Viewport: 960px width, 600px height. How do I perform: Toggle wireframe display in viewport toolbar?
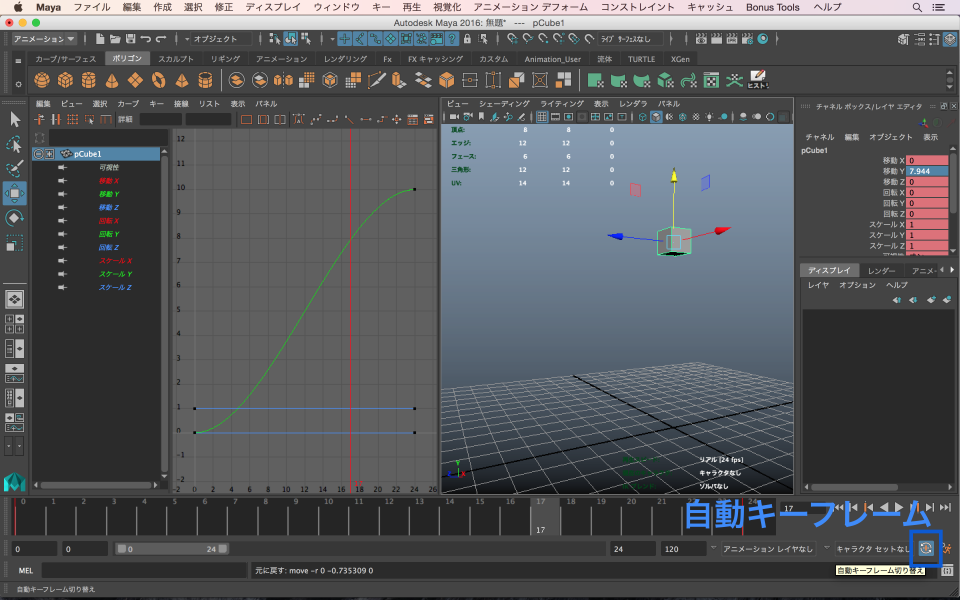point(642,117)
